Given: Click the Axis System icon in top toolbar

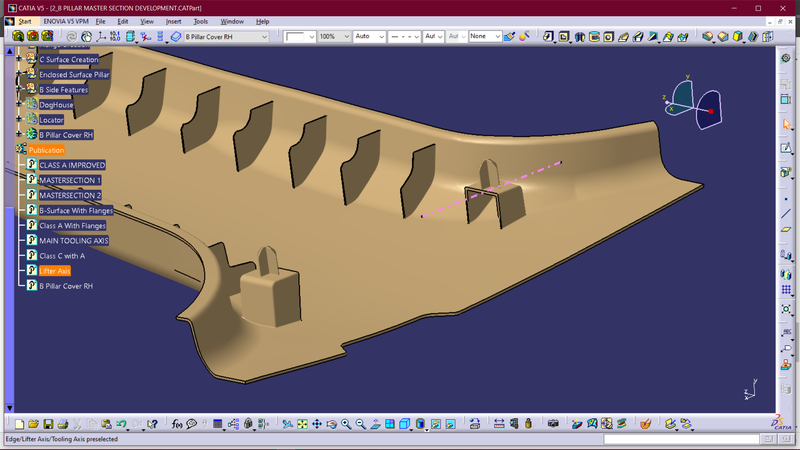Looking at the screenshot, I should [101, 36].
